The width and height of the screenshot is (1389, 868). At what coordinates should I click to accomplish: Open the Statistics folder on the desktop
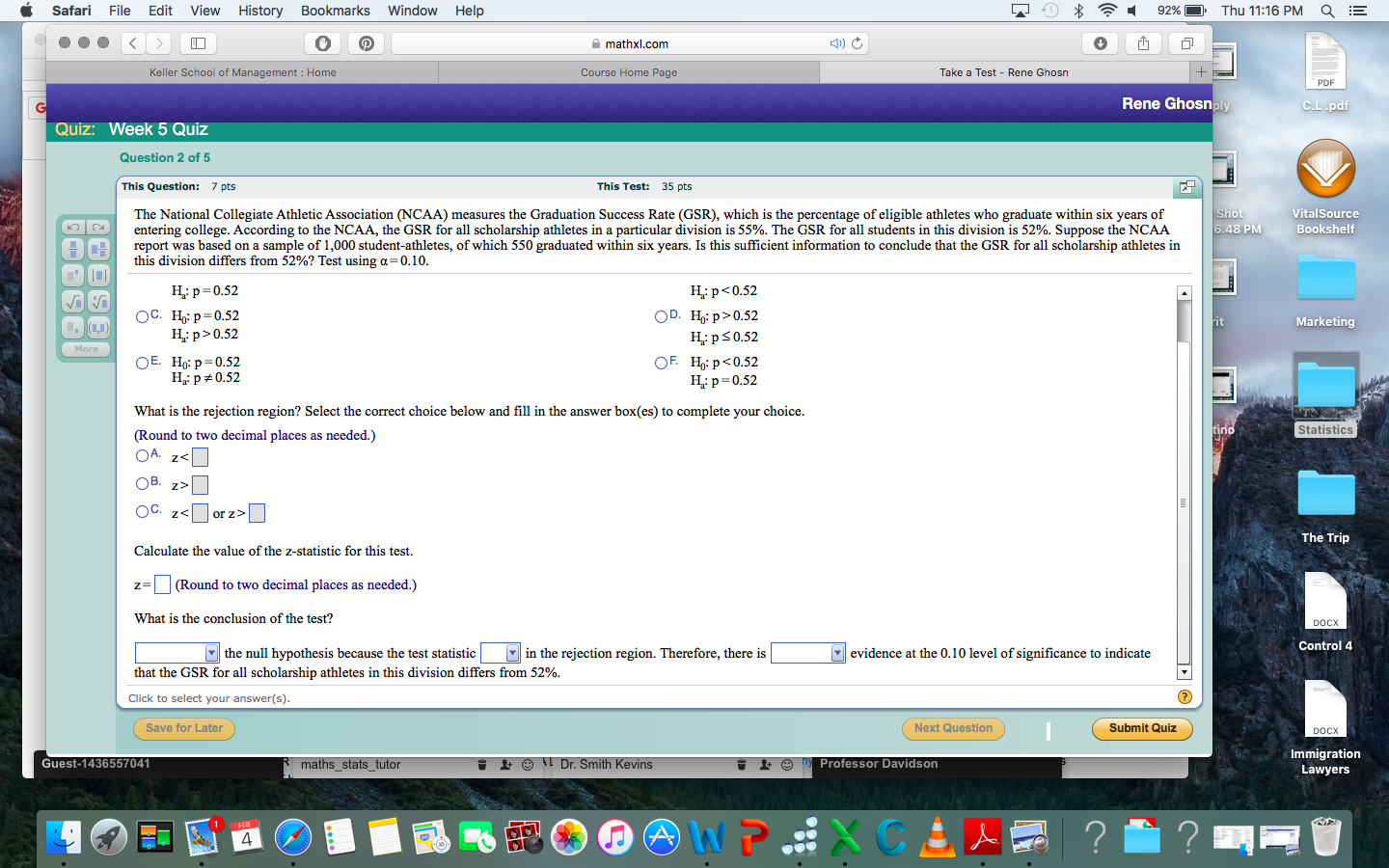click(1325, 394)
